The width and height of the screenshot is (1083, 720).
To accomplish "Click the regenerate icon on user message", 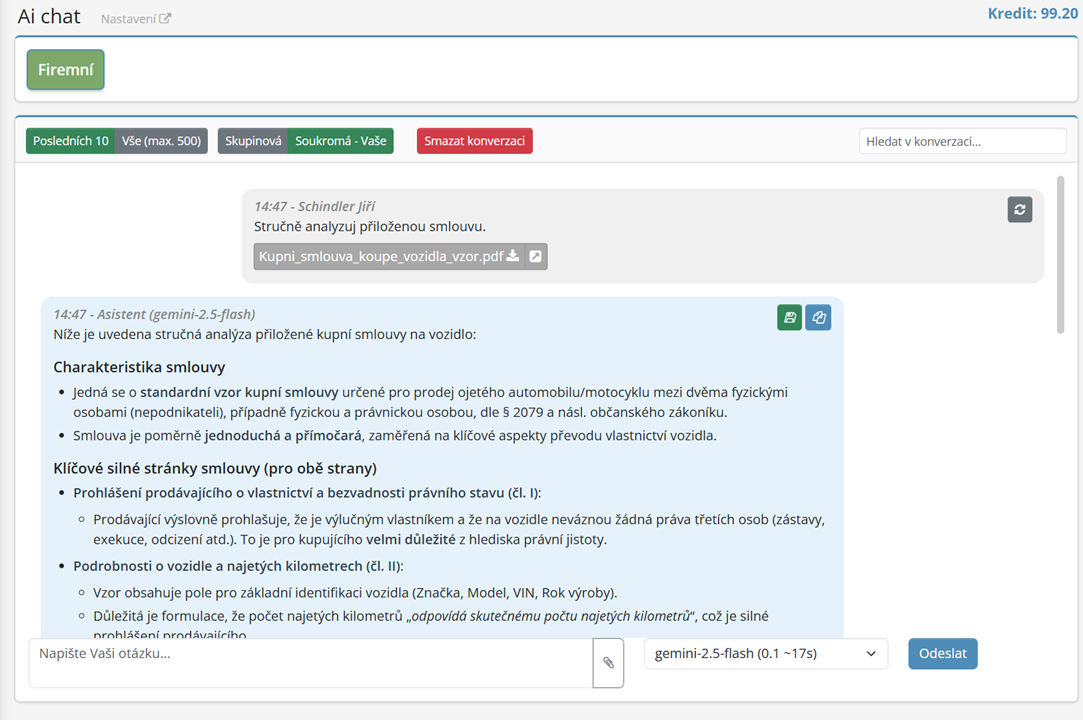I will (1019, 209).
